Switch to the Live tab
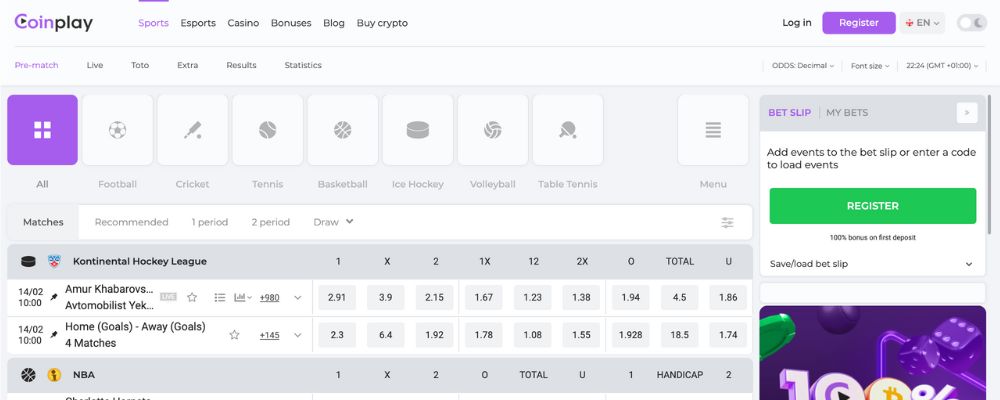The height and width of the screenshot is (400, 1000). point(95,65)
